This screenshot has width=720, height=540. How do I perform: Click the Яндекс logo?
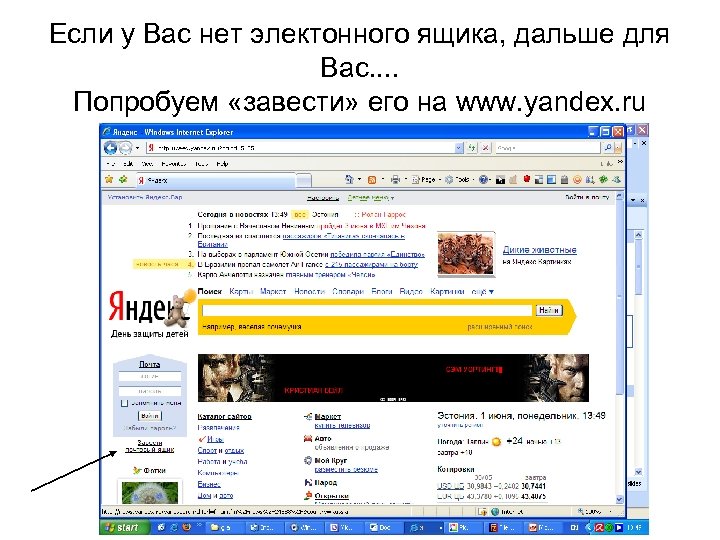pyautogui.click(x=148, y=307)
